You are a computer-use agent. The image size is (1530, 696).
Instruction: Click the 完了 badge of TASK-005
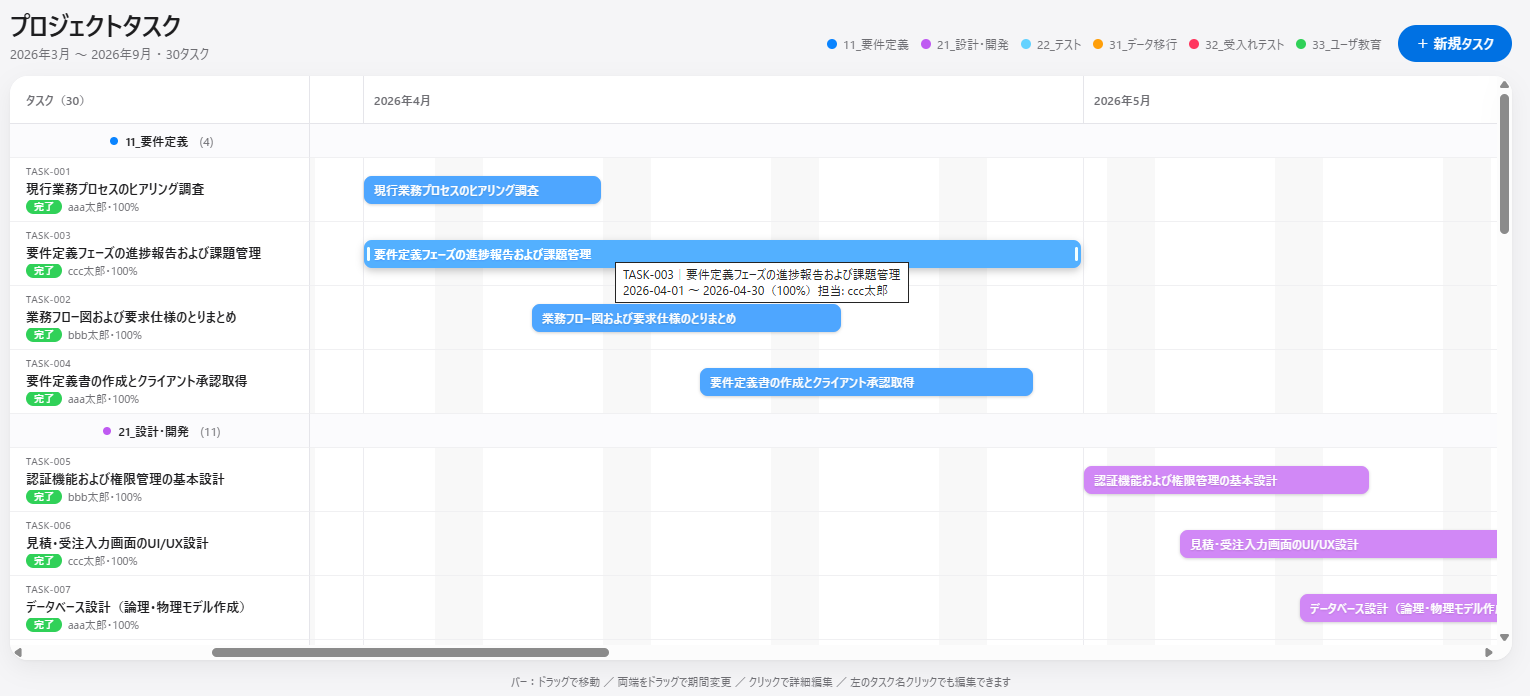click(x=44, y=497)
